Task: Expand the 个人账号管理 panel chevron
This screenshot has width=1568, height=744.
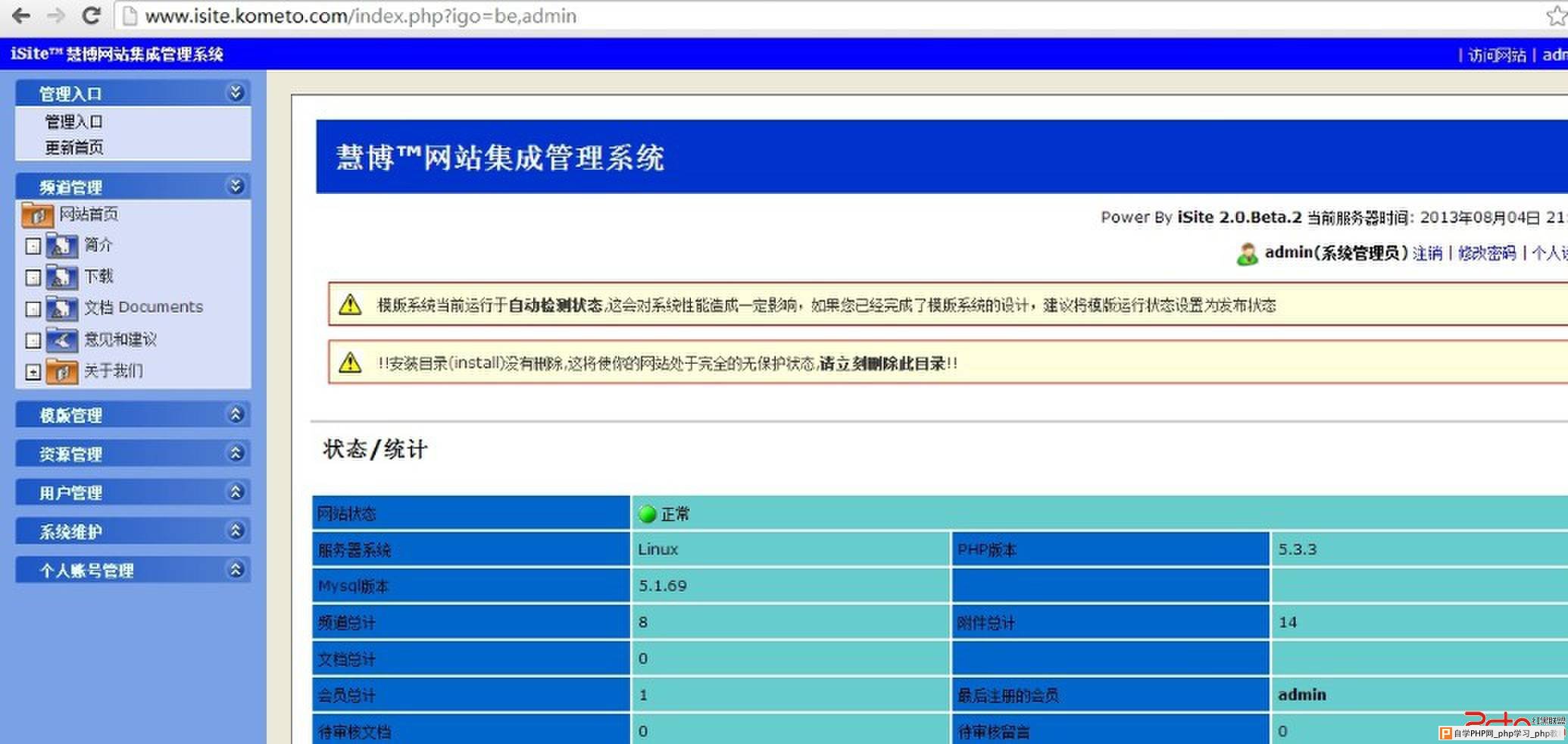Action: pyautogui.click(x=236, y=569)
